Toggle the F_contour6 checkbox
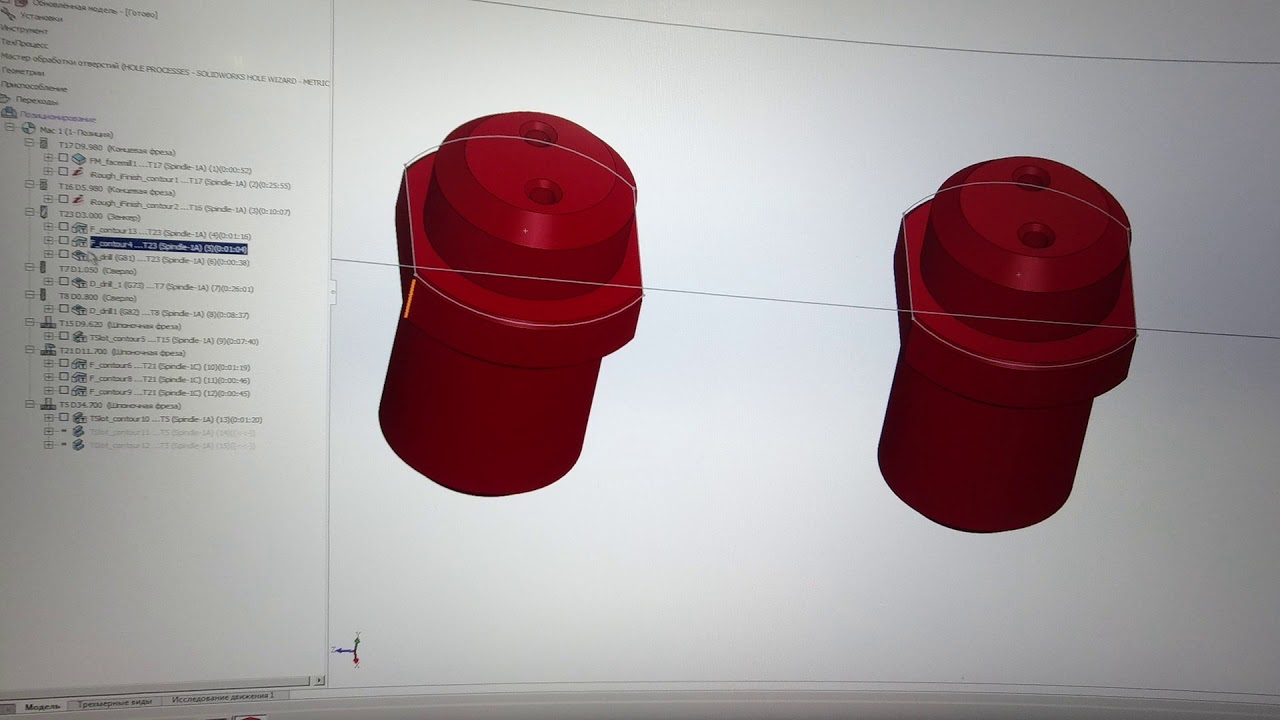 [63, 364]
